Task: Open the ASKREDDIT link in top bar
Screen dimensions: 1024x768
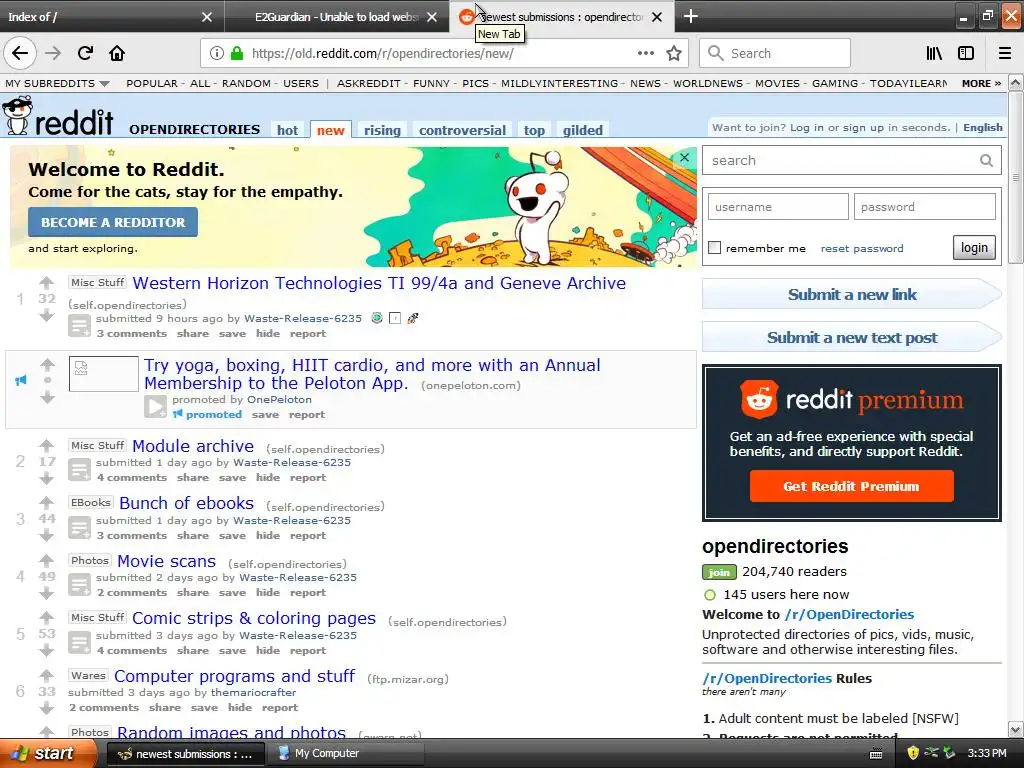Action: tap(368, 84)
